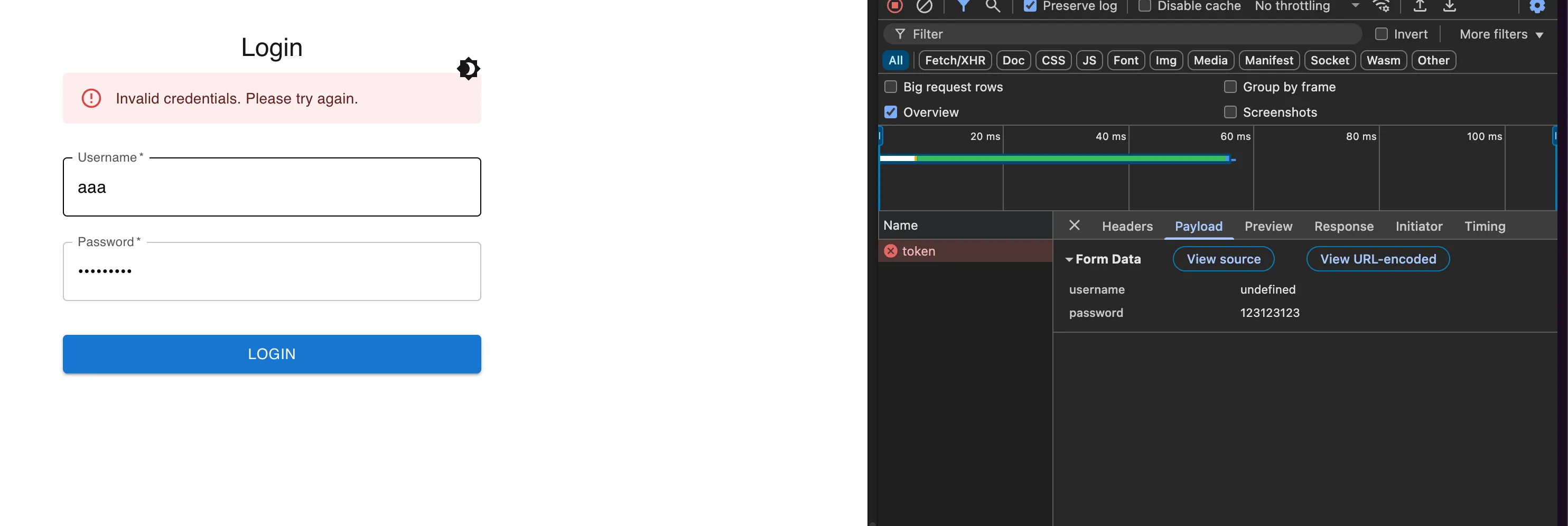Toggle dark mode brightness icon
The image size is (1568, 526).
click(468, 69)
